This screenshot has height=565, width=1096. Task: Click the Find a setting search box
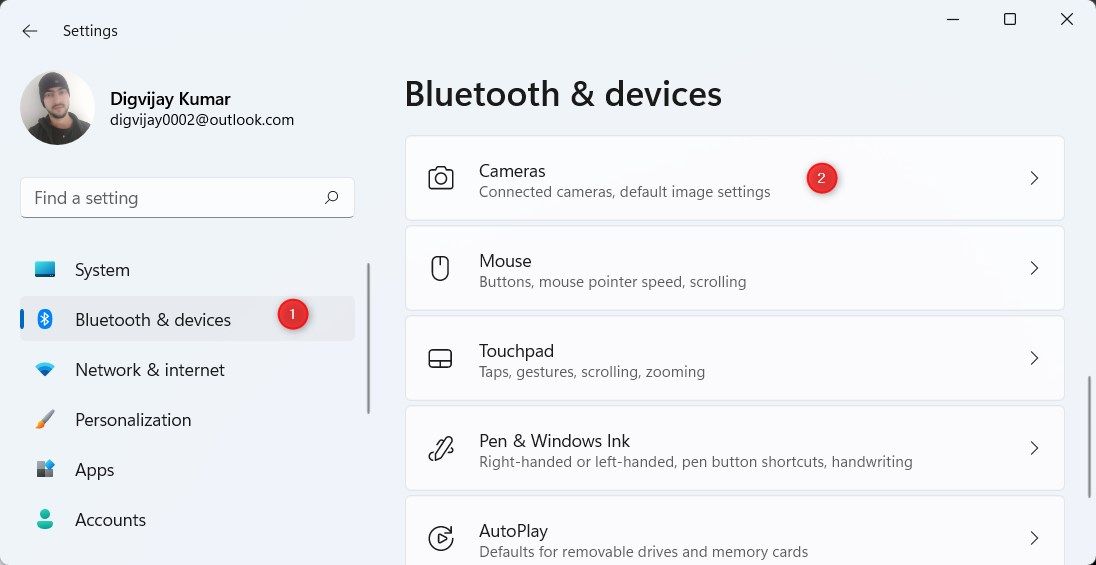click(x=187, y=198)
